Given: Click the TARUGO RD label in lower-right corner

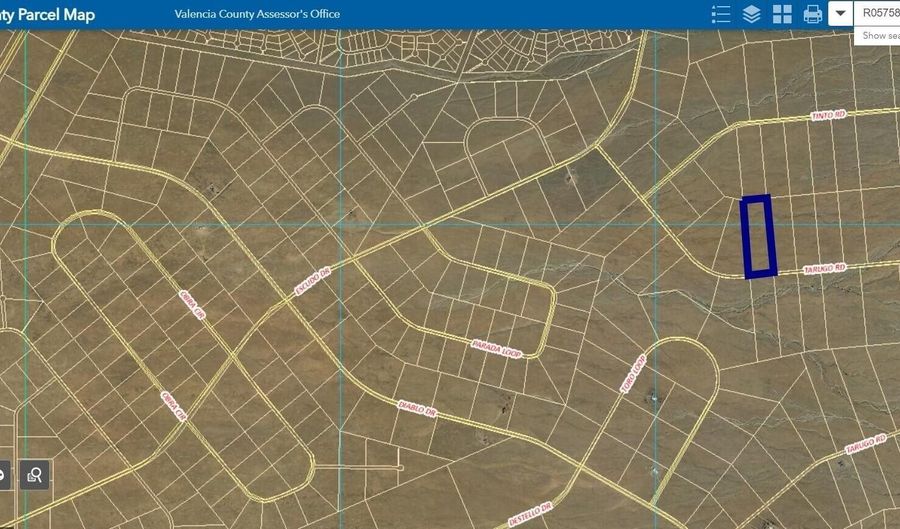Looking at the screenshot, I should click(865, 444).
